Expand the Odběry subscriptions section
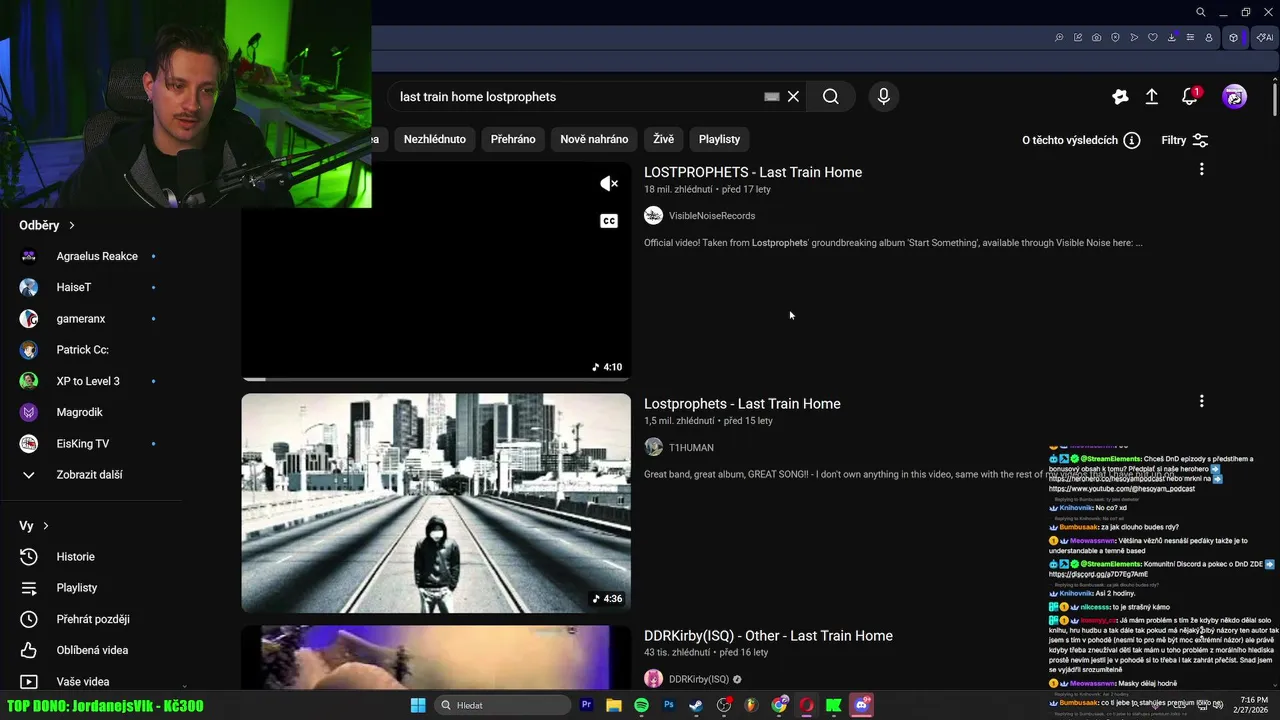Image resolution: width=1280 pixels, height=720 pixels. tap(47, 225)
